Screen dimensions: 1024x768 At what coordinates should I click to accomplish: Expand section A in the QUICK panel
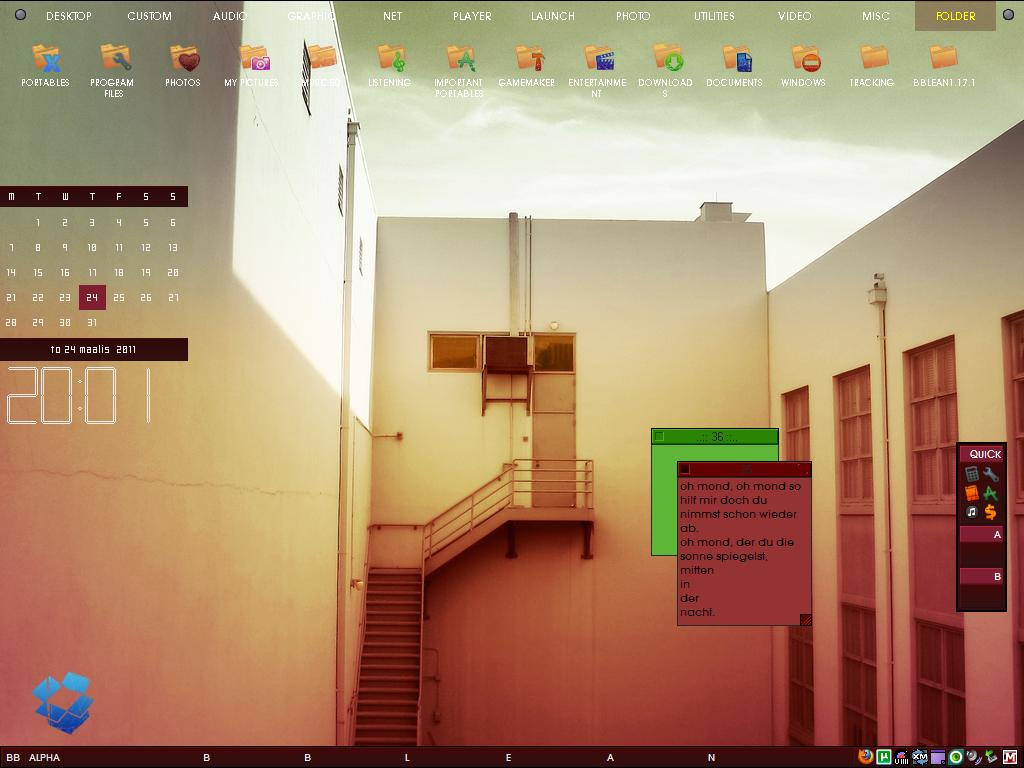[981, 534]
